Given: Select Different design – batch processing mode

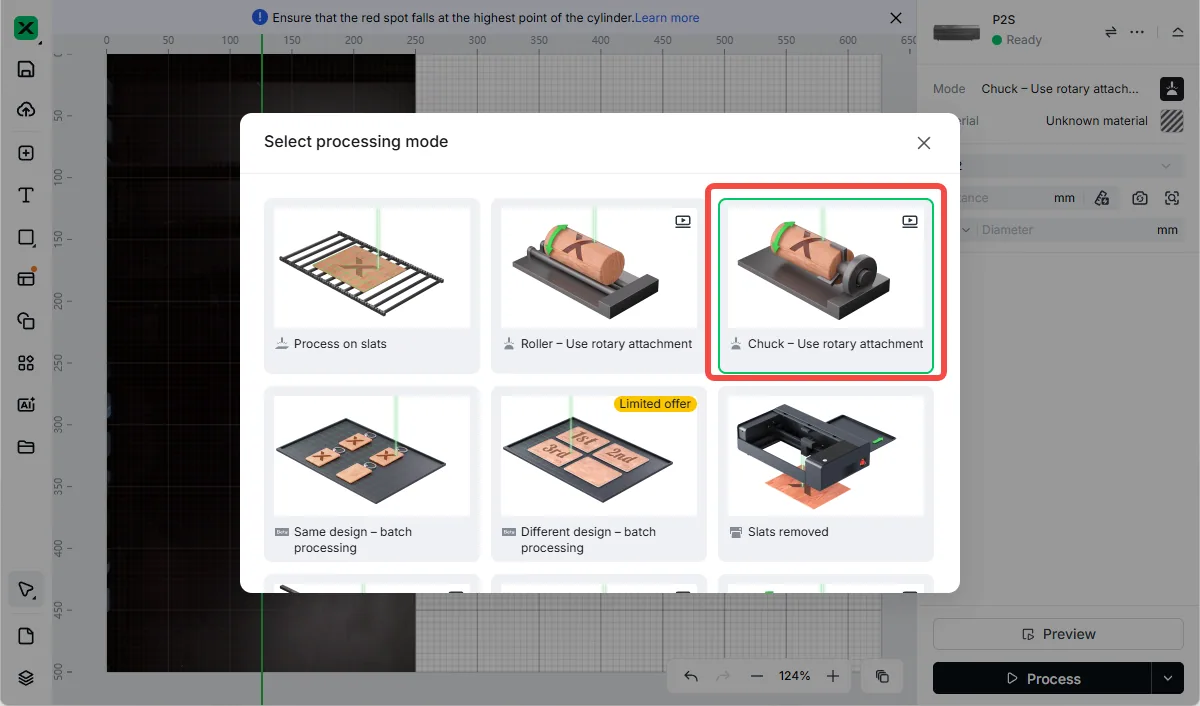Looking at the screenshot, I should coord(599,474).
